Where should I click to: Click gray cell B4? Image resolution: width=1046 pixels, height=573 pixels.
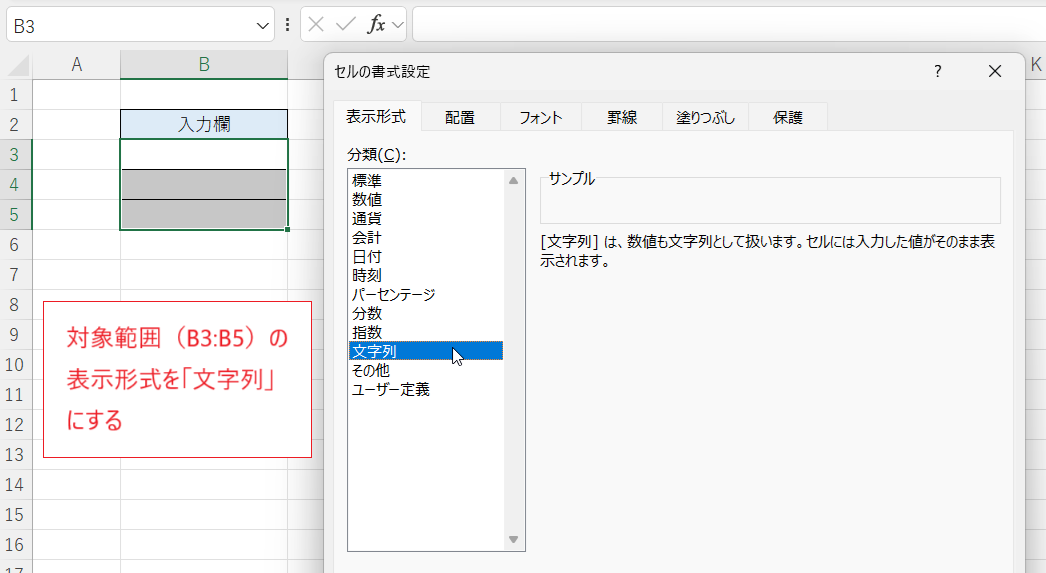[204, 185]
